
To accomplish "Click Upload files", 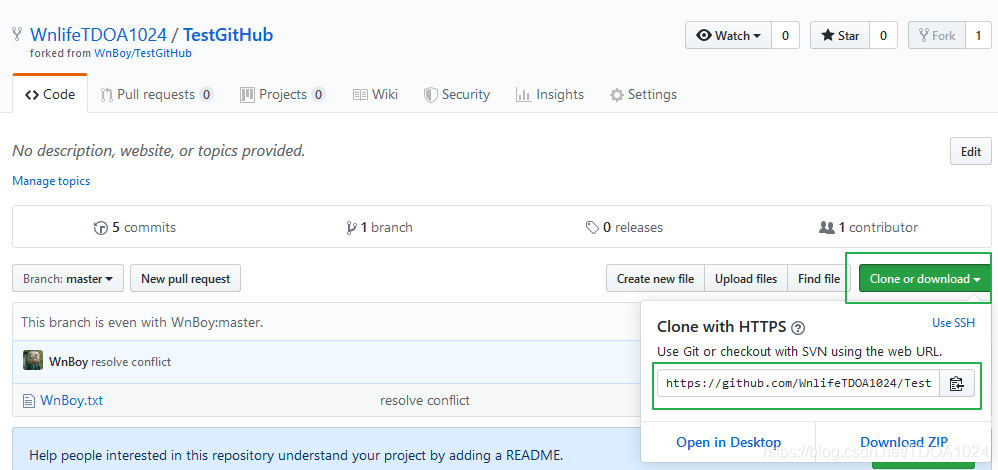I will coord(746,278).
